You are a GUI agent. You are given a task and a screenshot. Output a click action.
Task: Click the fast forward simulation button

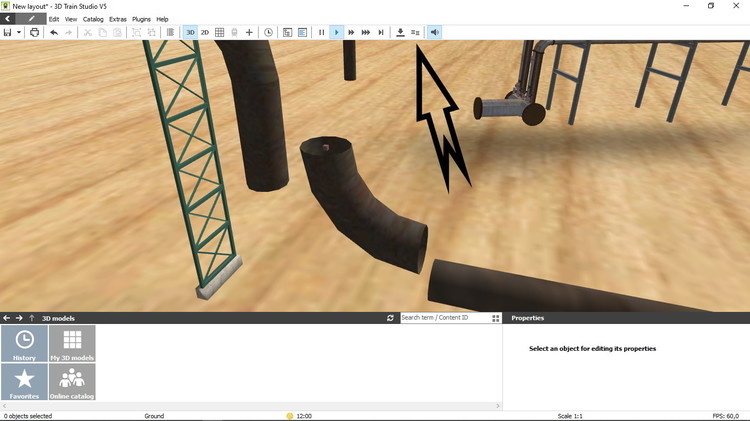click(351, 32)
